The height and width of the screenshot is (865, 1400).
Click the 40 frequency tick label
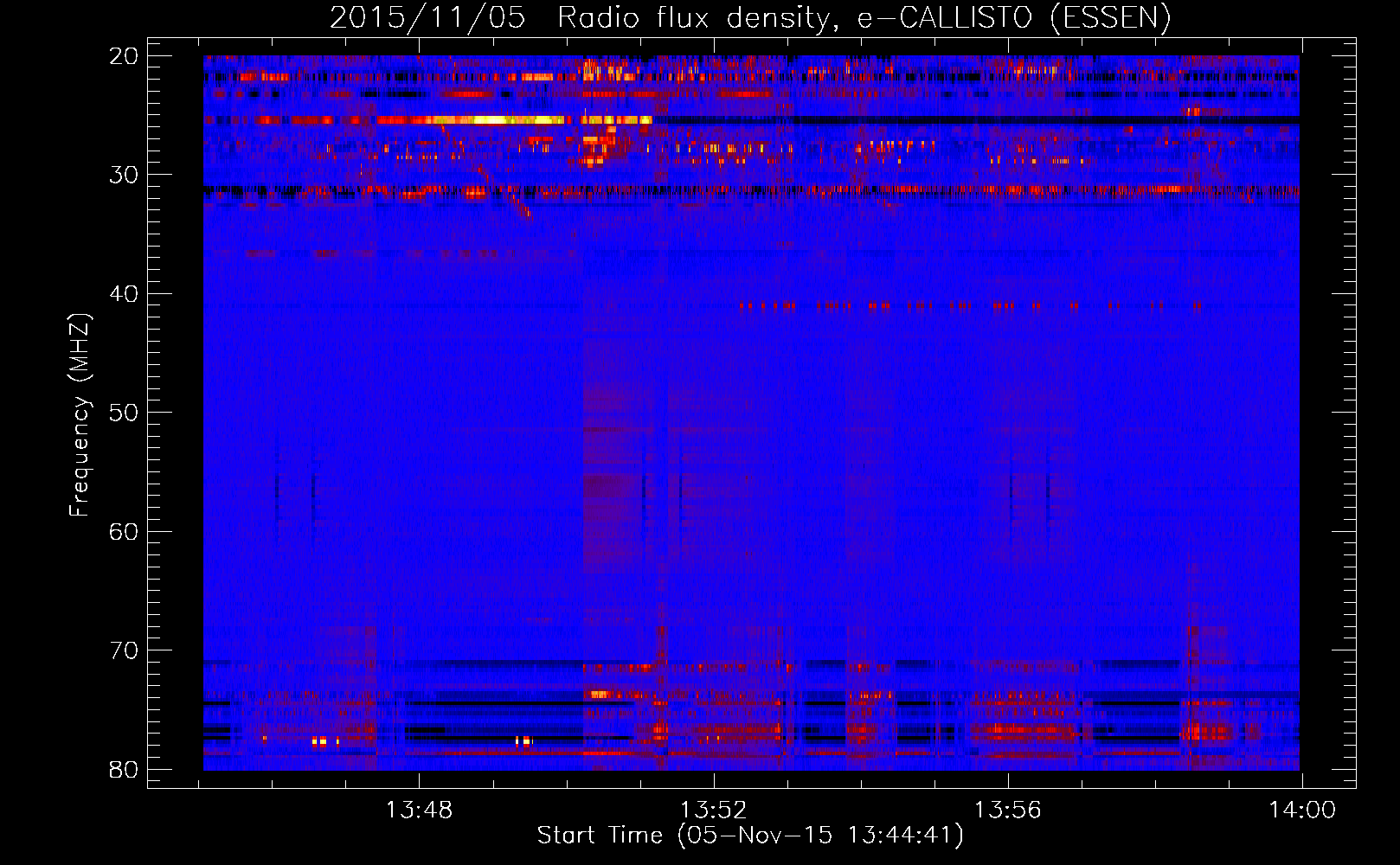125,294
